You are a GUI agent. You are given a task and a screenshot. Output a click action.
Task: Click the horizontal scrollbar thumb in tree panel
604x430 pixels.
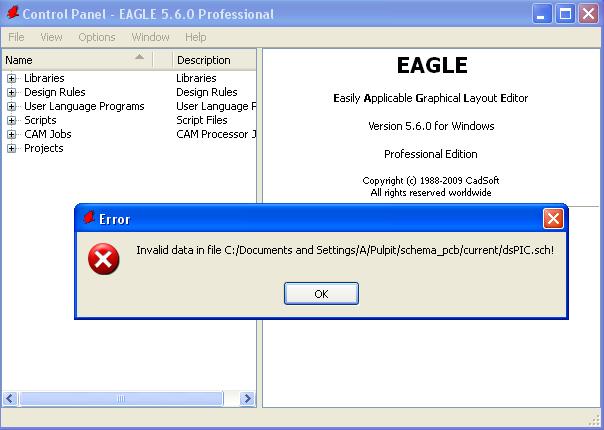121,398
